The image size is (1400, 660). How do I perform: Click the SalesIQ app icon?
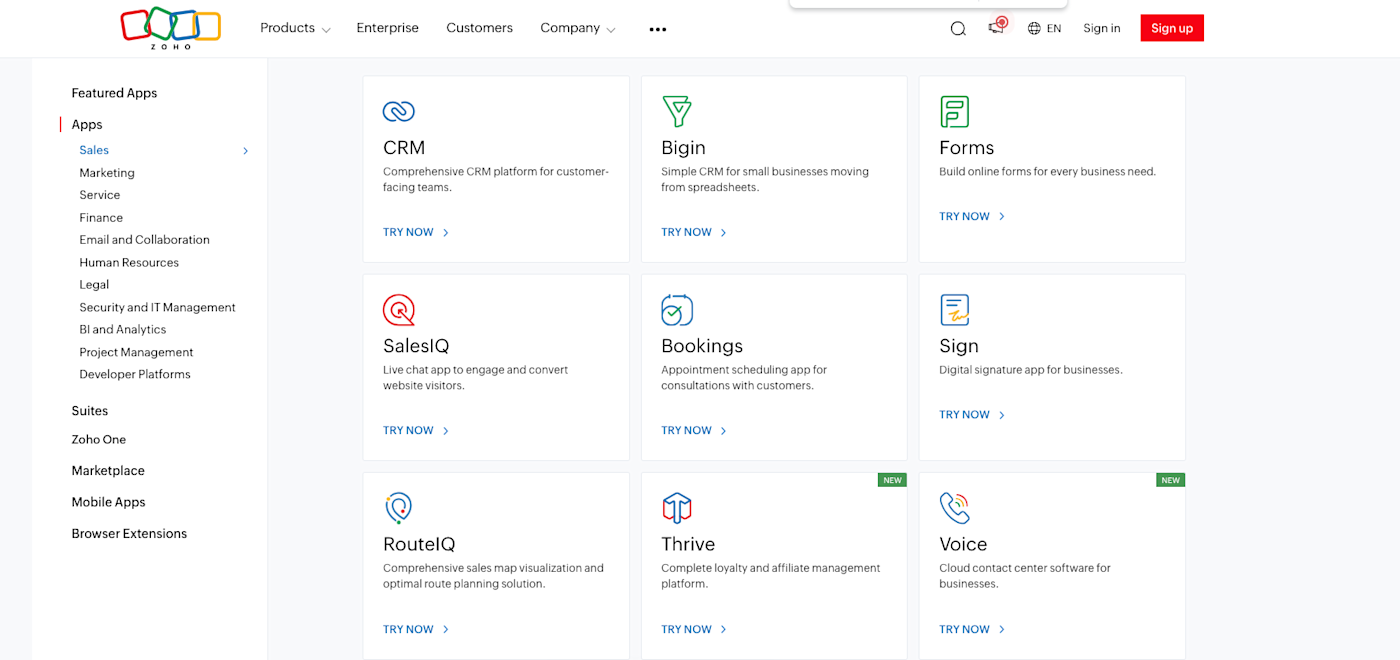click(x=399, y=310)
